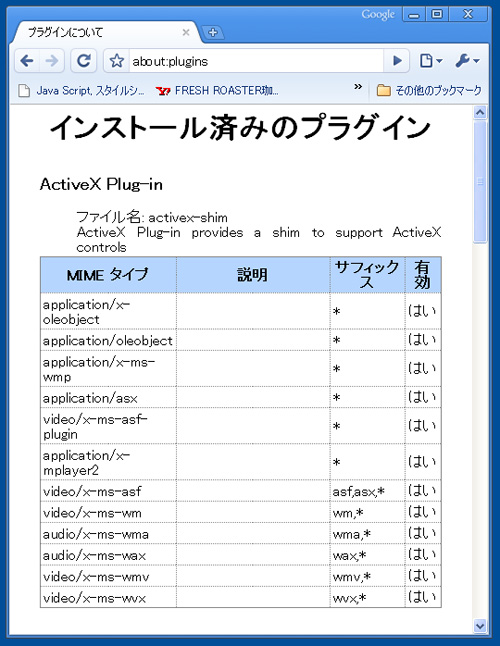Click the back navigation arrow
The height and width of the screenshot is (646, 500).
pos(27,61)
